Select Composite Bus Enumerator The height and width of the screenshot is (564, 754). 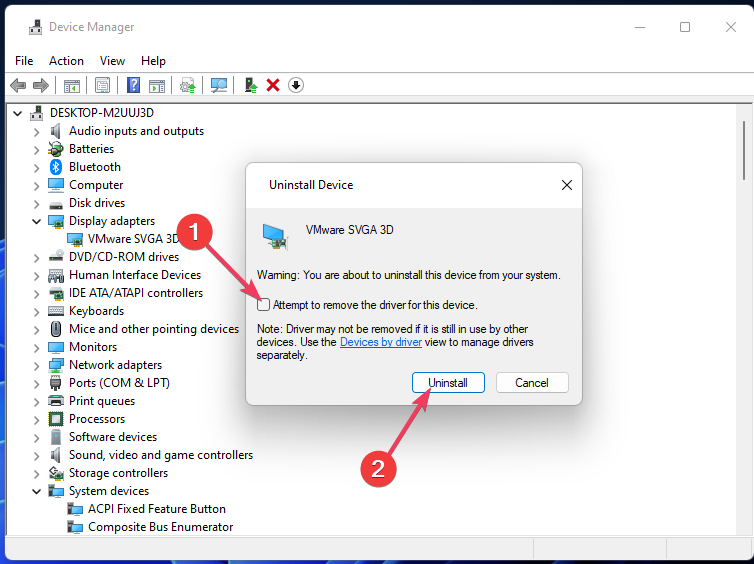click(161, 527)
